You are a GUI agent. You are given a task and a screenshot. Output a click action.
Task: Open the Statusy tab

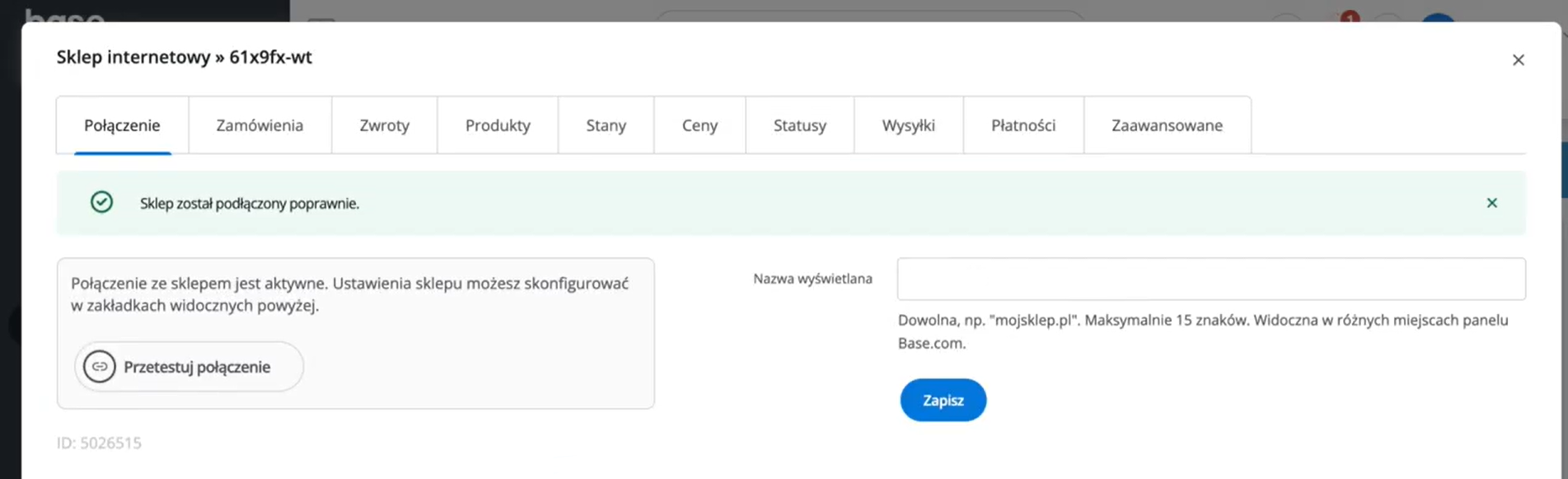coord(799,125)
